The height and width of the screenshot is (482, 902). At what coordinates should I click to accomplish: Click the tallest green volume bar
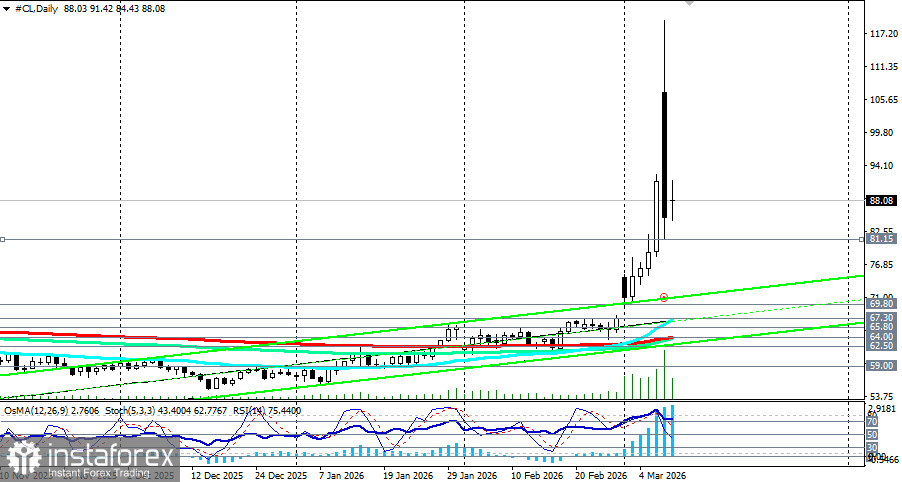coord(664,374)
